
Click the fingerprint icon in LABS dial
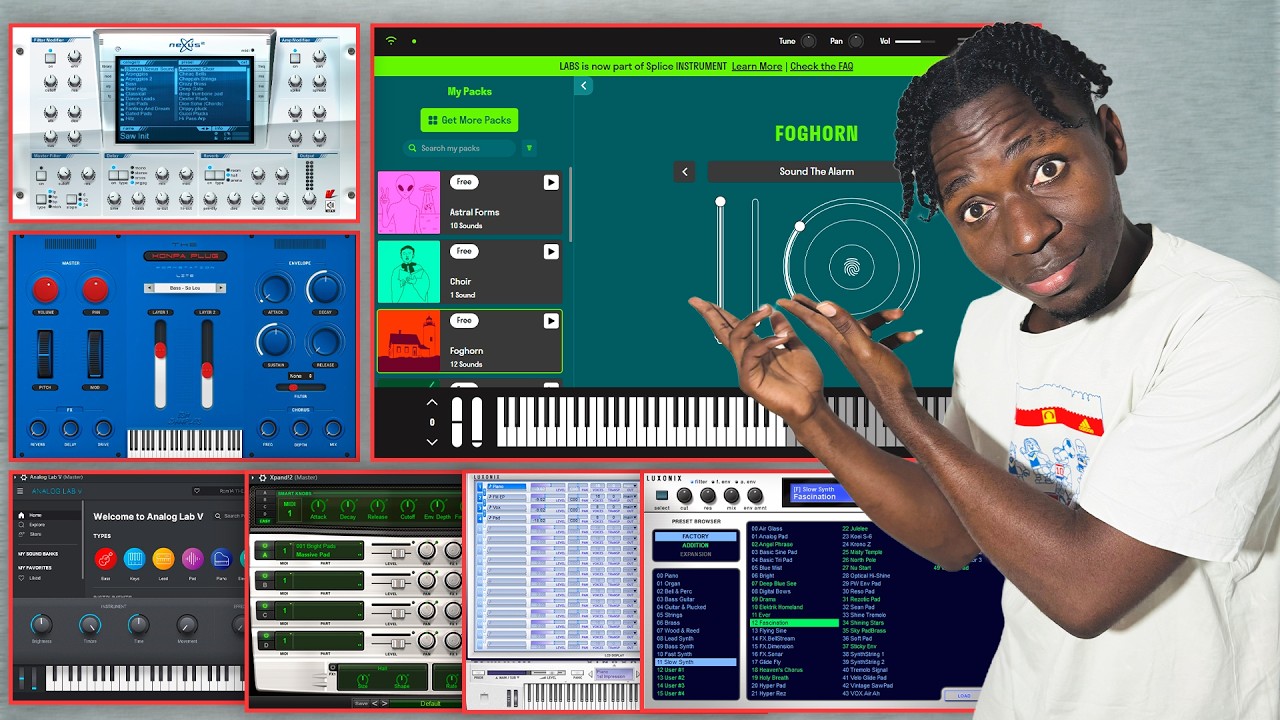852,268
